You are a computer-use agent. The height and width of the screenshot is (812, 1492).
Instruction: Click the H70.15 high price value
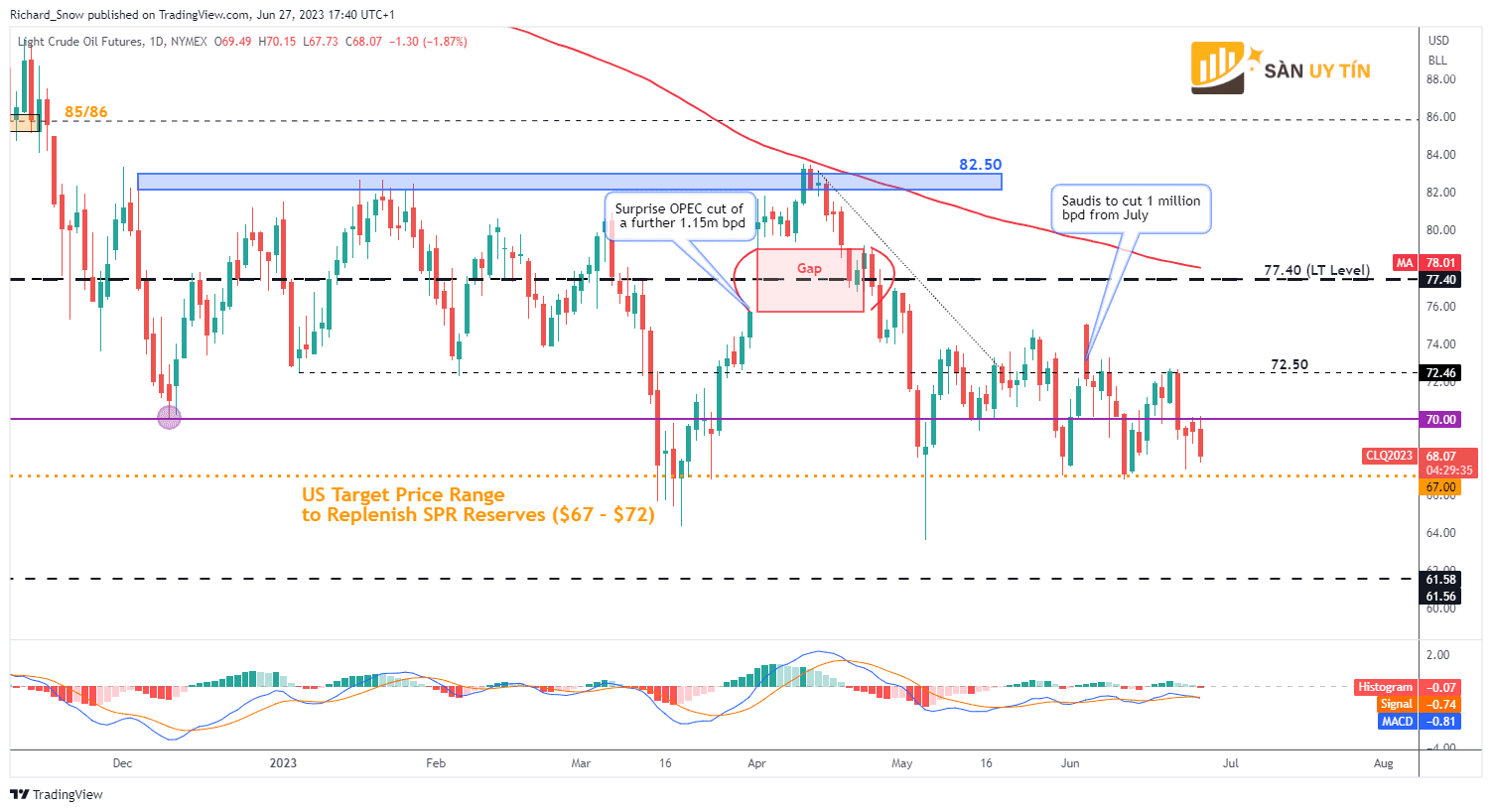[277, 42]
